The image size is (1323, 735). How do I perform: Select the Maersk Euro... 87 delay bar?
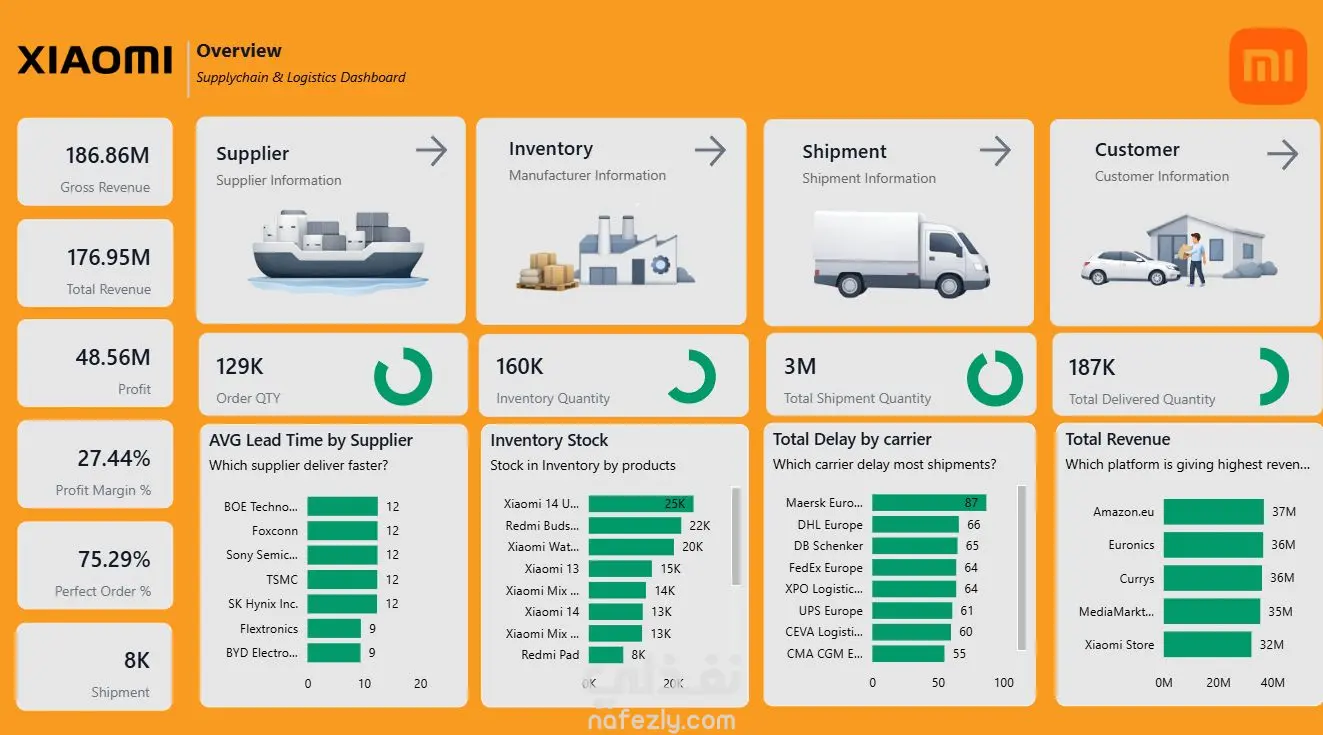(929, 503)
